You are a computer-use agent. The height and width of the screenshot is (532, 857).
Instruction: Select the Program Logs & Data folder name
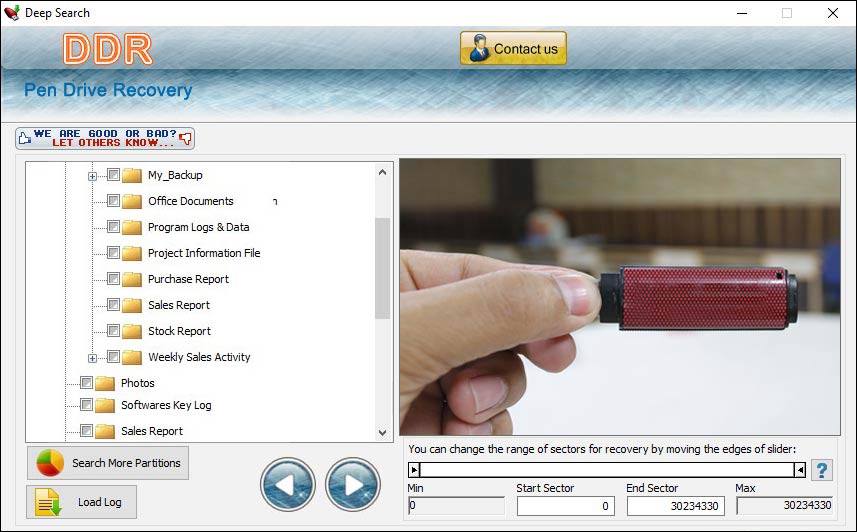pos(198,227)
